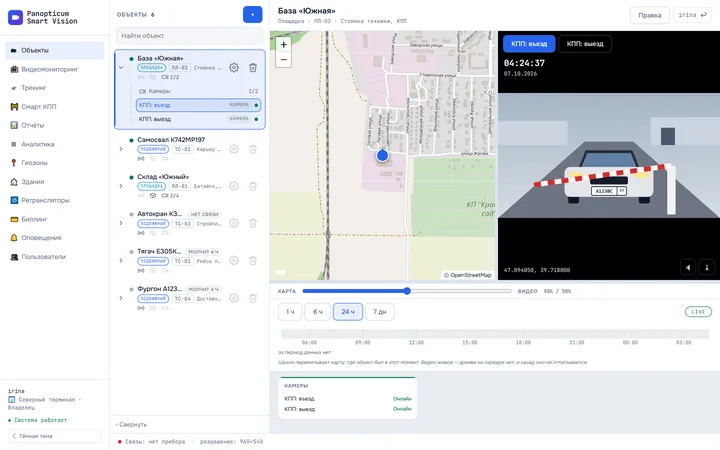The width and height of the screenshot is (720, 450).
Task: Click the blue add object button
Action: (x=253, y=15)
